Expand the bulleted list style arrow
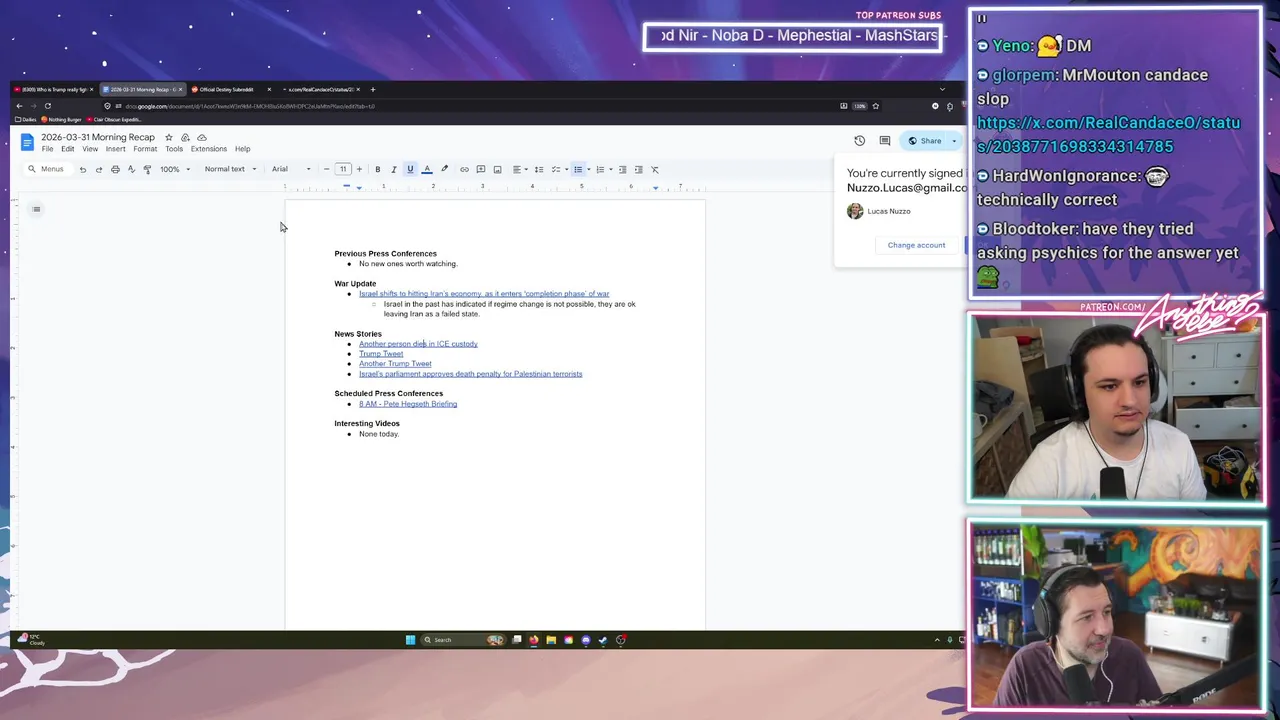Screen dimensions: 1280x720 588,169
